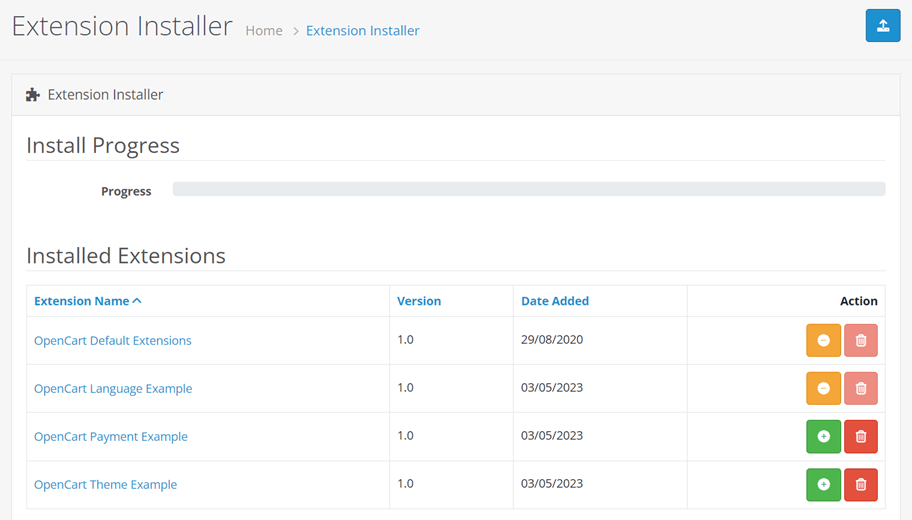Click the date 03/05/2023 in the Theme Example row

552,484
